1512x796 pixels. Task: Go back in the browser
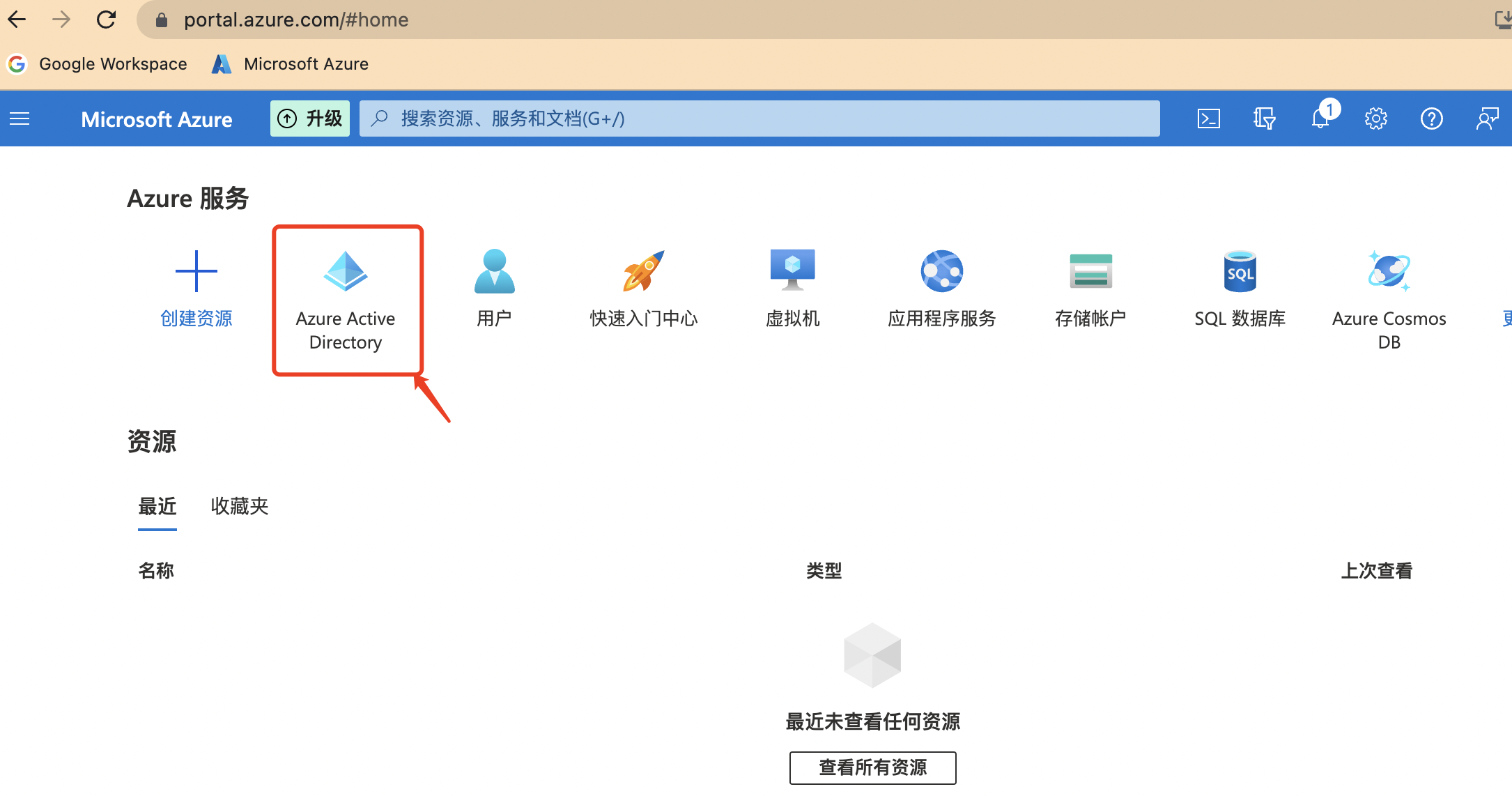[x=17, y=20]
